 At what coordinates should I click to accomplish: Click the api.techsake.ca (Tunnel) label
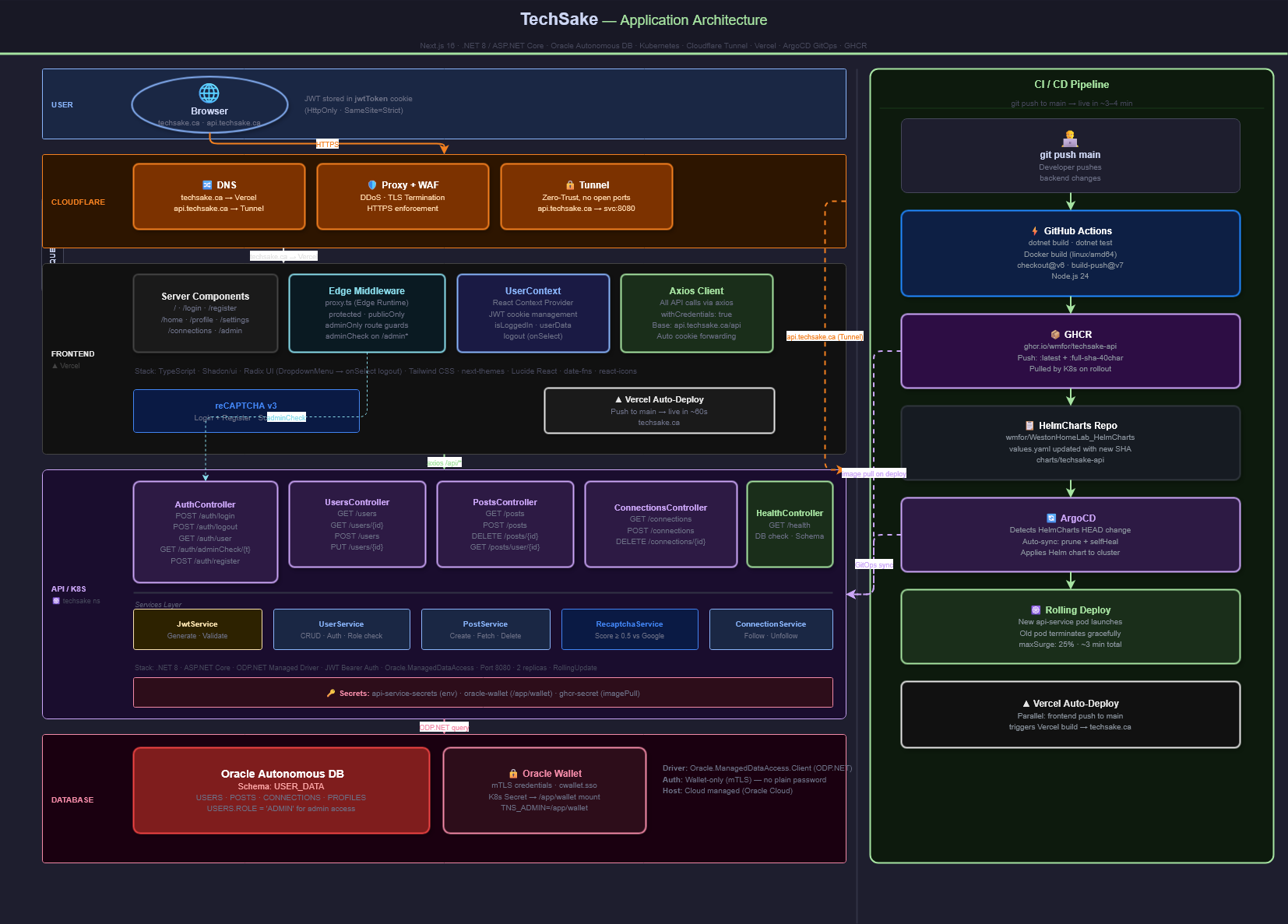point(825,336)
